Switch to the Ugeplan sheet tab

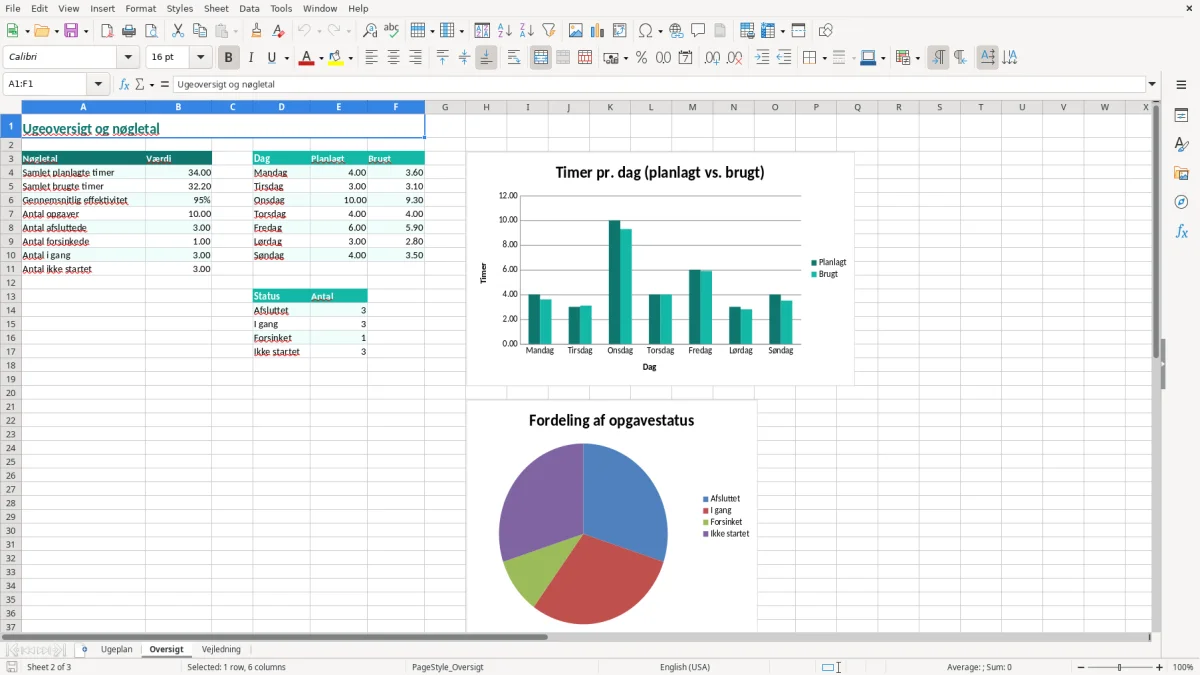click(x=116, y=649)
